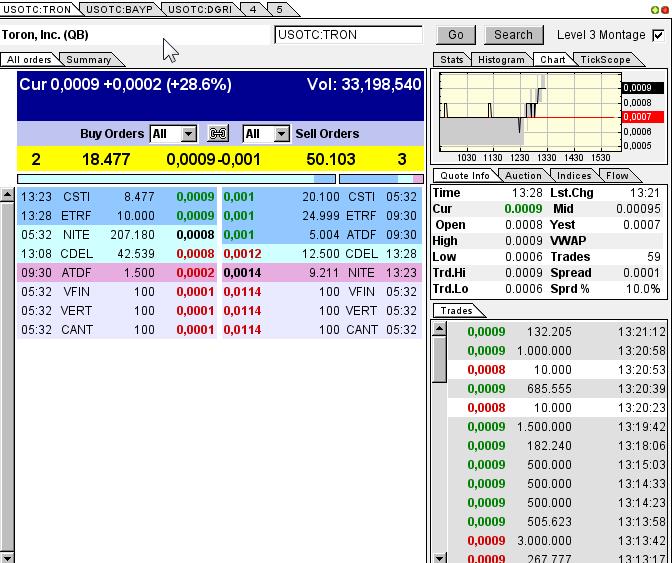The image size is (672, 563).
Task: Select the 0,0008 trade at 13:20:53
Action: click(x=557, y=369)
